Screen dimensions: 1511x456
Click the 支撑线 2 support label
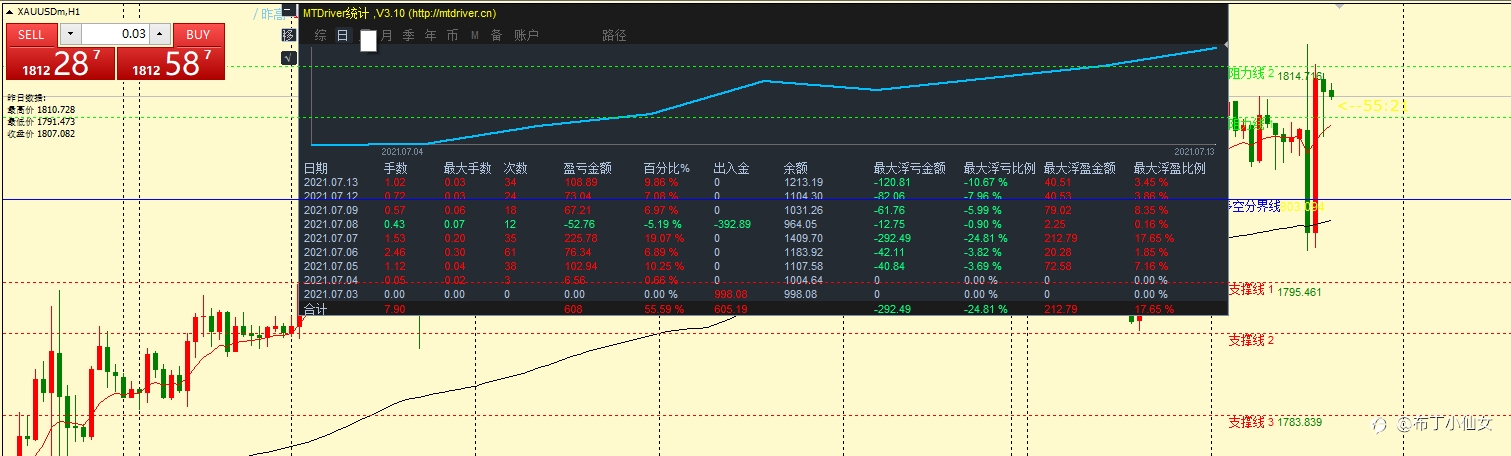(x=1252, y=341)
